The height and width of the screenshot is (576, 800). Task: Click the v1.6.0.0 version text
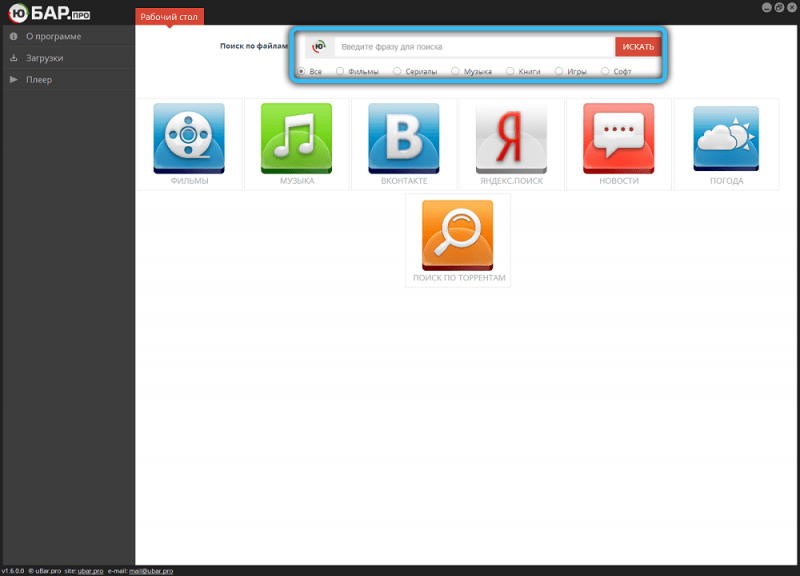(13, 571)
